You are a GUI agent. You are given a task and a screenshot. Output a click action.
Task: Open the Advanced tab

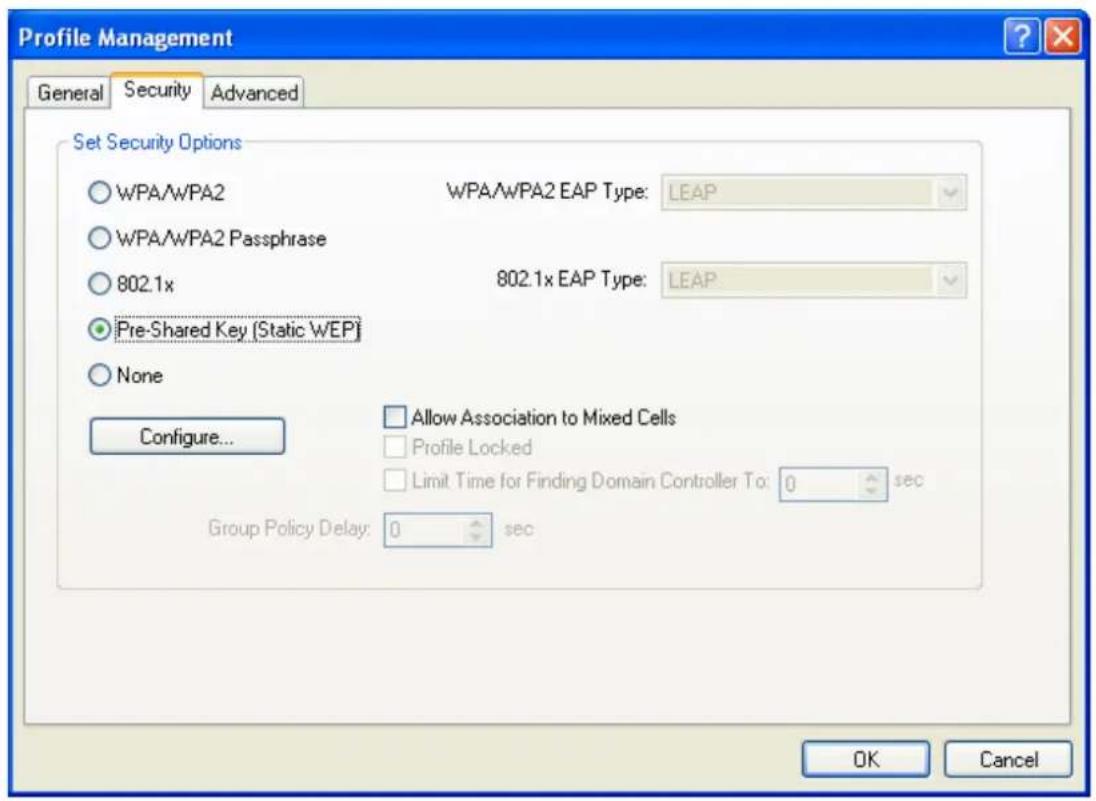pyautogui.click(x=254, y=93)
